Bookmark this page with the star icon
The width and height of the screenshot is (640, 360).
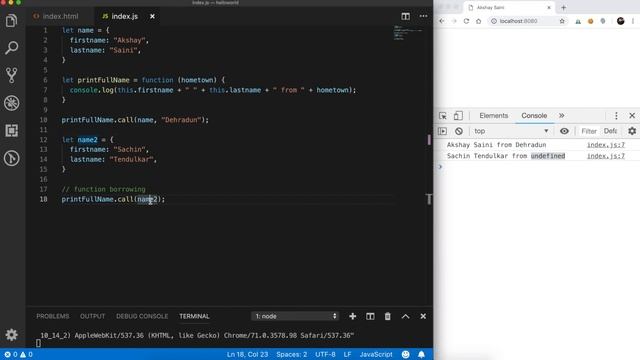pyautogui.click(x=562, y=21)
